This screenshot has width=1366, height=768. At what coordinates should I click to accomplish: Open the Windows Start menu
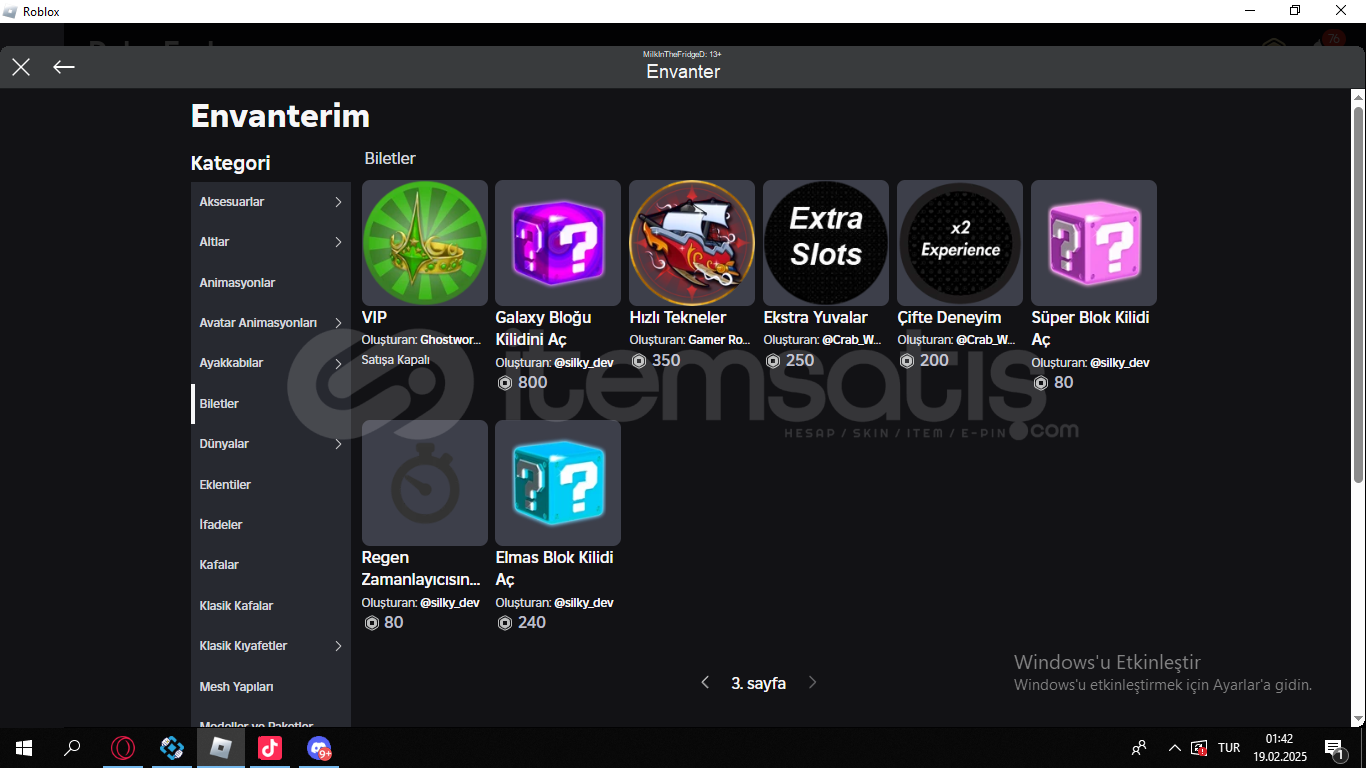24,748
